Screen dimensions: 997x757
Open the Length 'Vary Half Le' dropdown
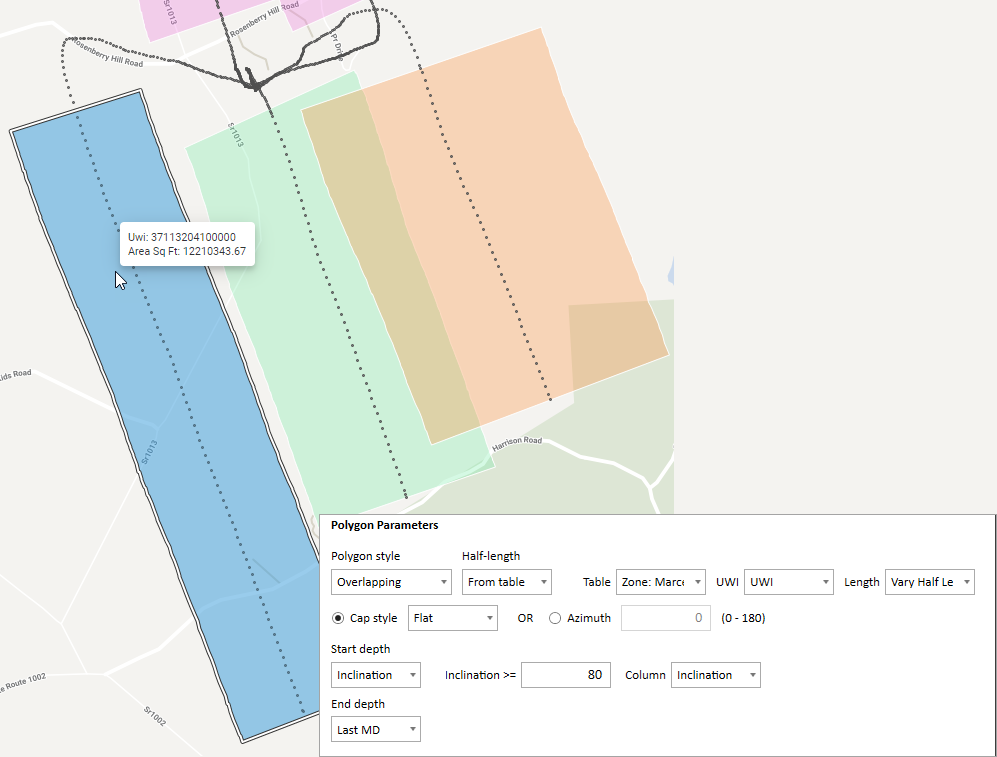(x=929, y=582)
